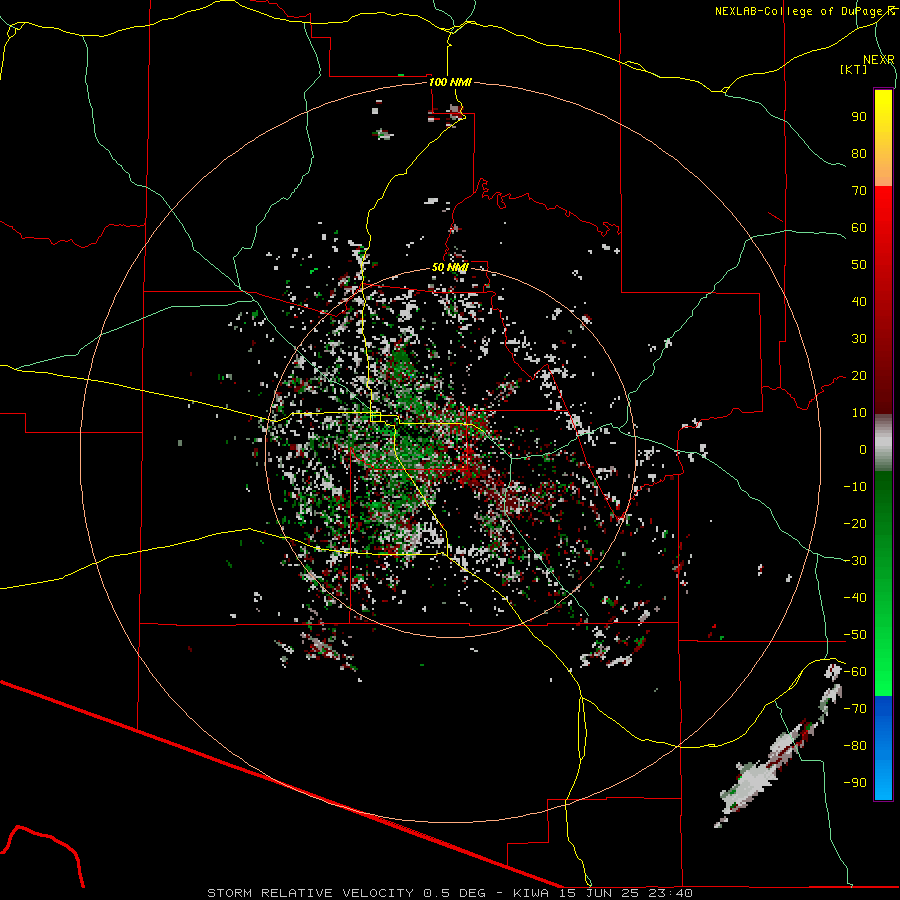This screenshot has height=900, width=900.
Task: Click the 100 NMI range ring label
Action: click(450, 82)
